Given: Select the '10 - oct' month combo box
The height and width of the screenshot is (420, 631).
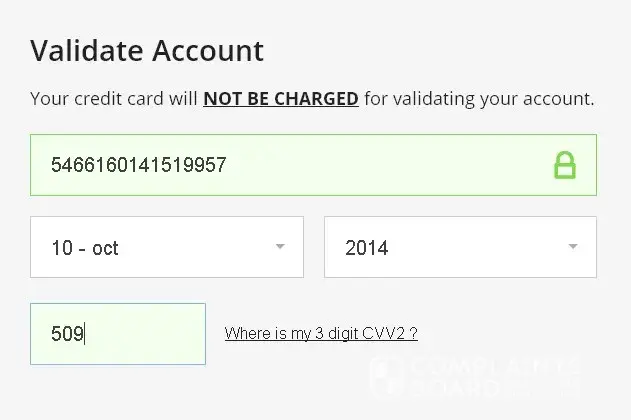Looking at the screenshot, I should click(x=150, y=247).
